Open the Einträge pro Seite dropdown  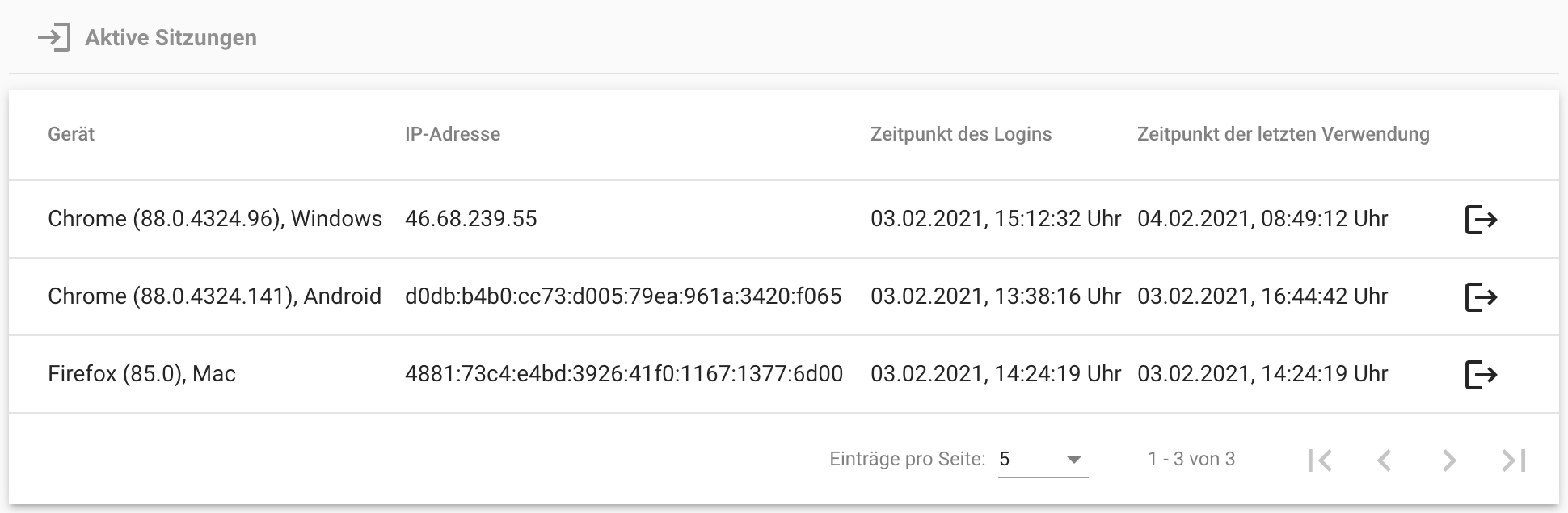(1043, 460)
